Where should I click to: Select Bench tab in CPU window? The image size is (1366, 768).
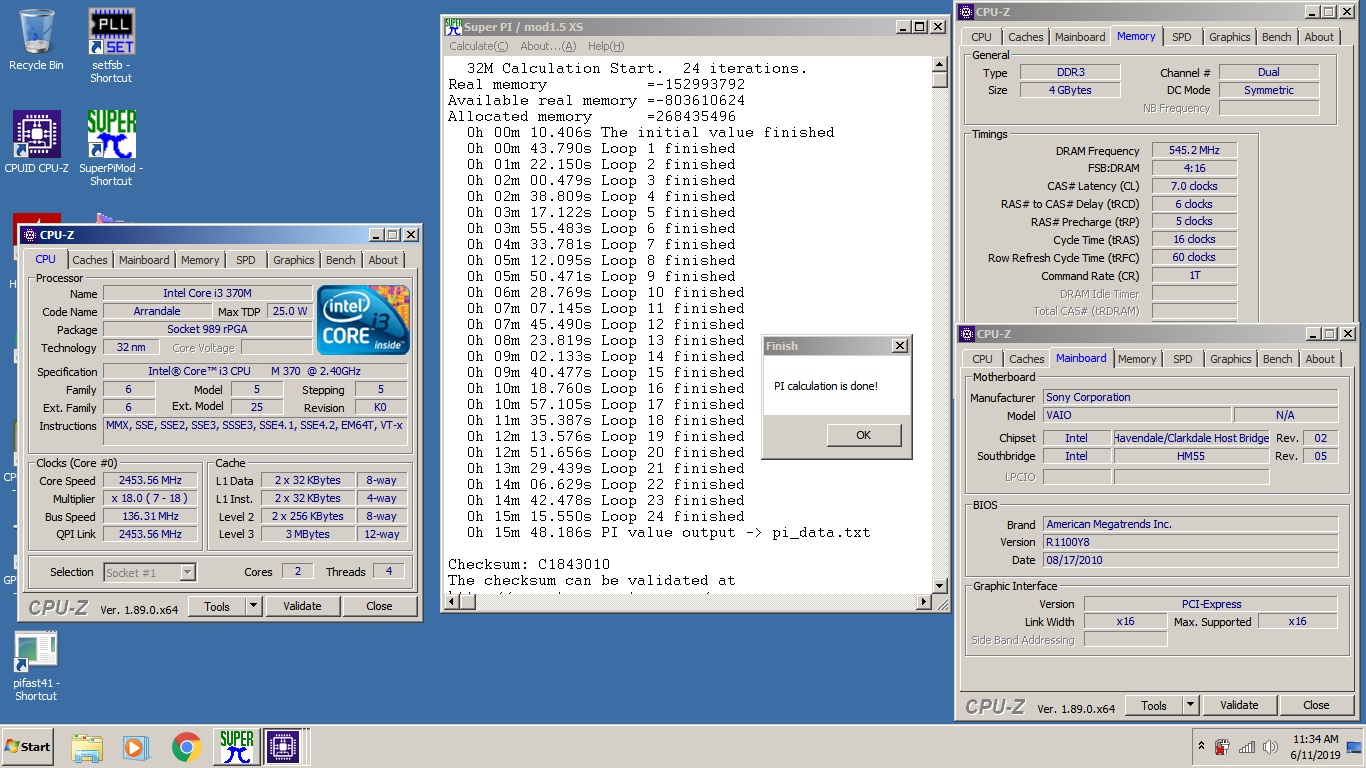click(x=341, y=260)
